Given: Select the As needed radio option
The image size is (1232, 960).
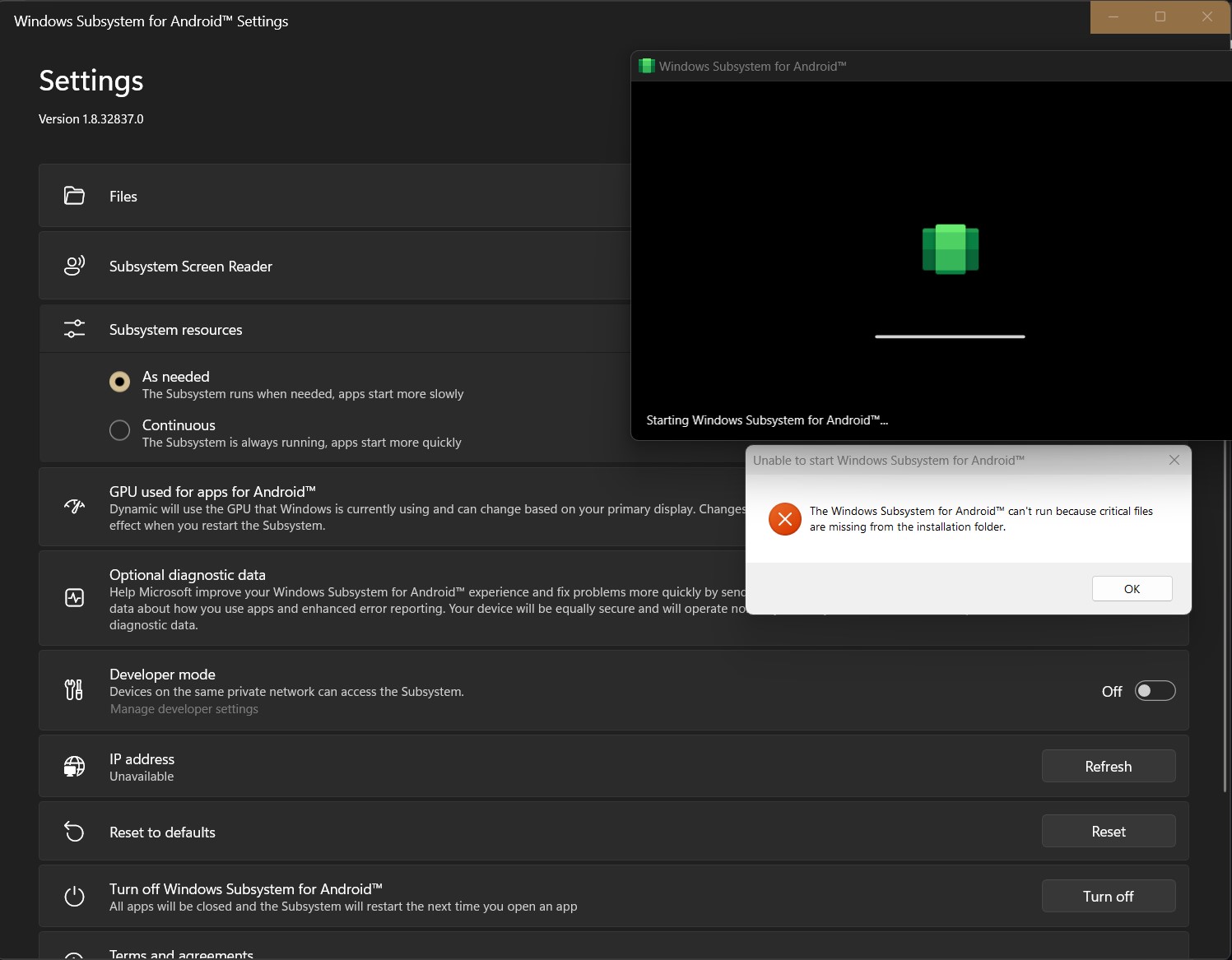Looking at the screenshot, I should pos(119,382).
